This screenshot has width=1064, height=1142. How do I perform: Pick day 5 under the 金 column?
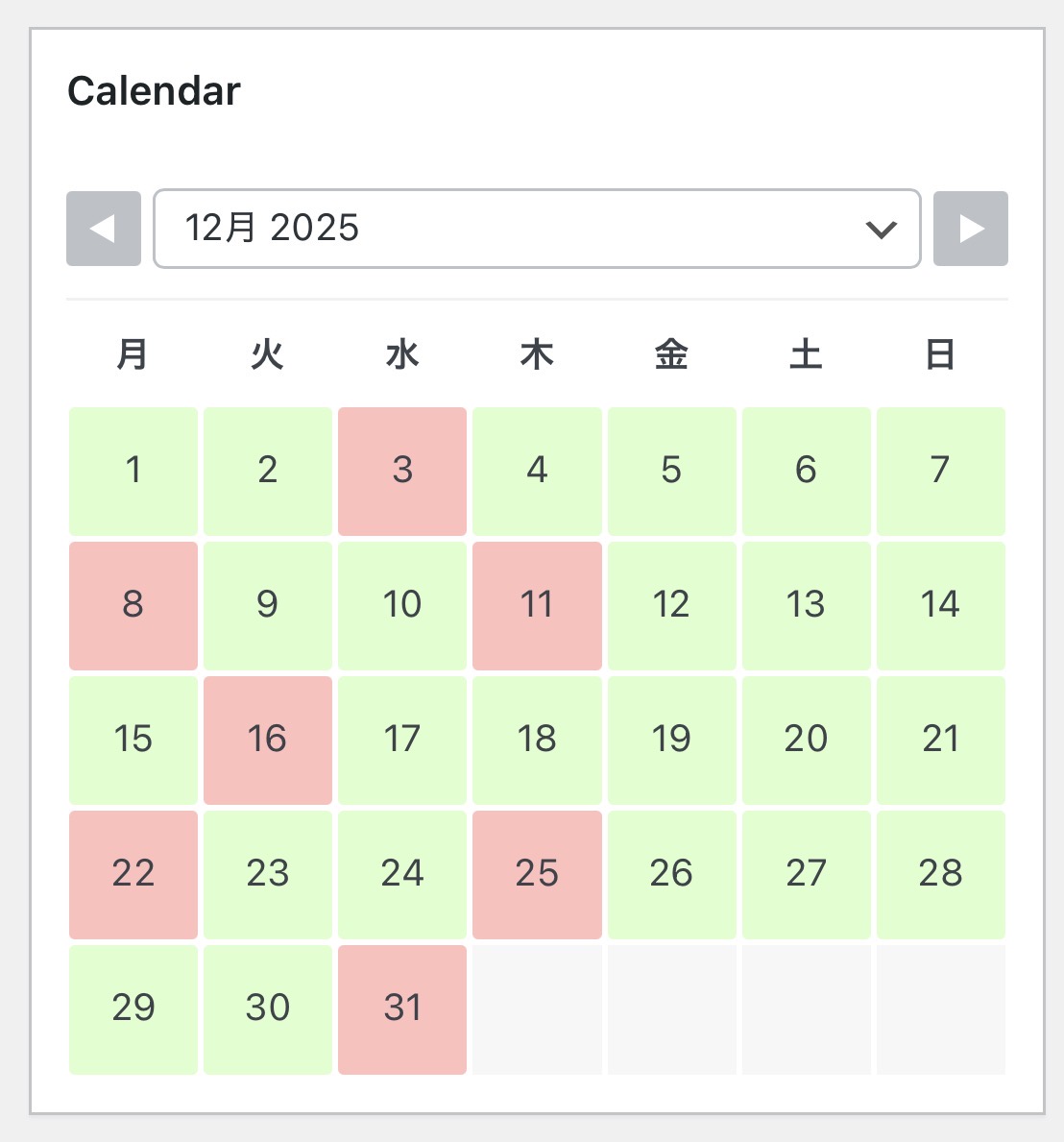click(670, 471)
